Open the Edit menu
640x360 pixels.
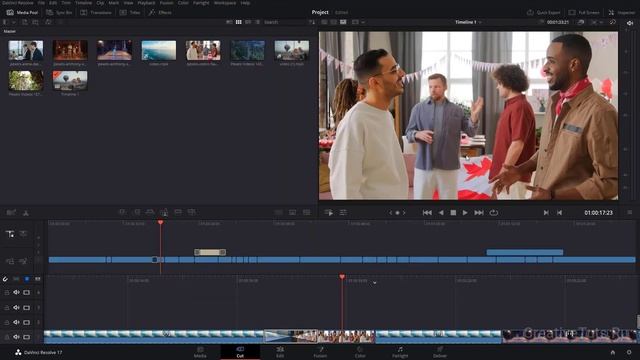point(53,3)
